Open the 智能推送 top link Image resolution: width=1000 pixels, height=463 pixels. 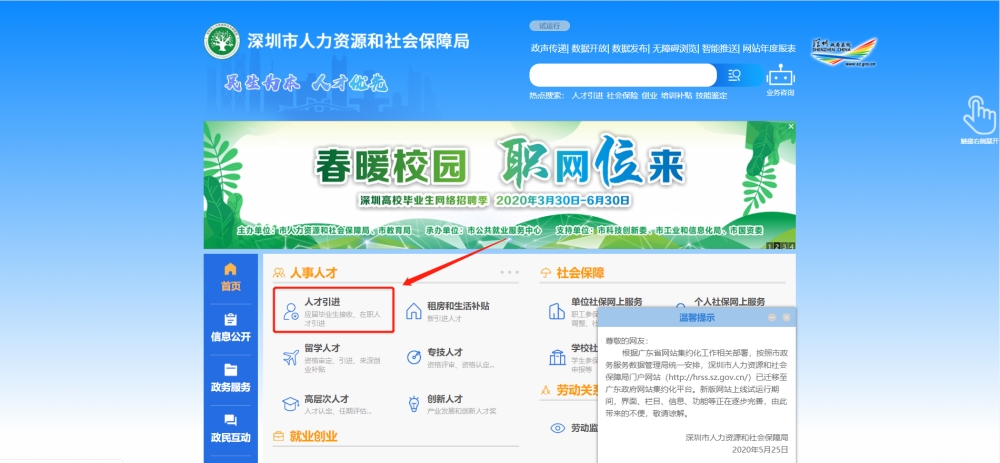click(720, 48)
